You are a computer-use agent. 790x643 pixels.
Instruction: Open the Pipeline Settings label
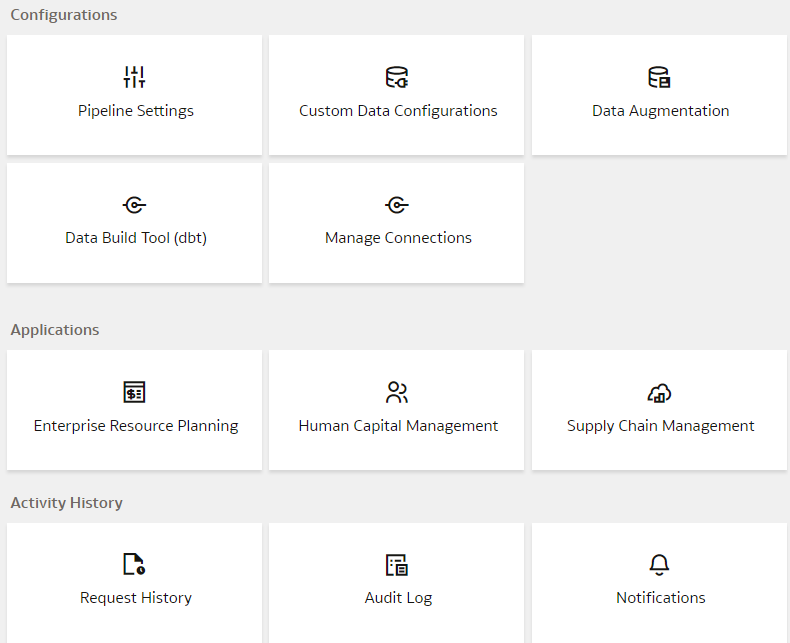point(136,111)
